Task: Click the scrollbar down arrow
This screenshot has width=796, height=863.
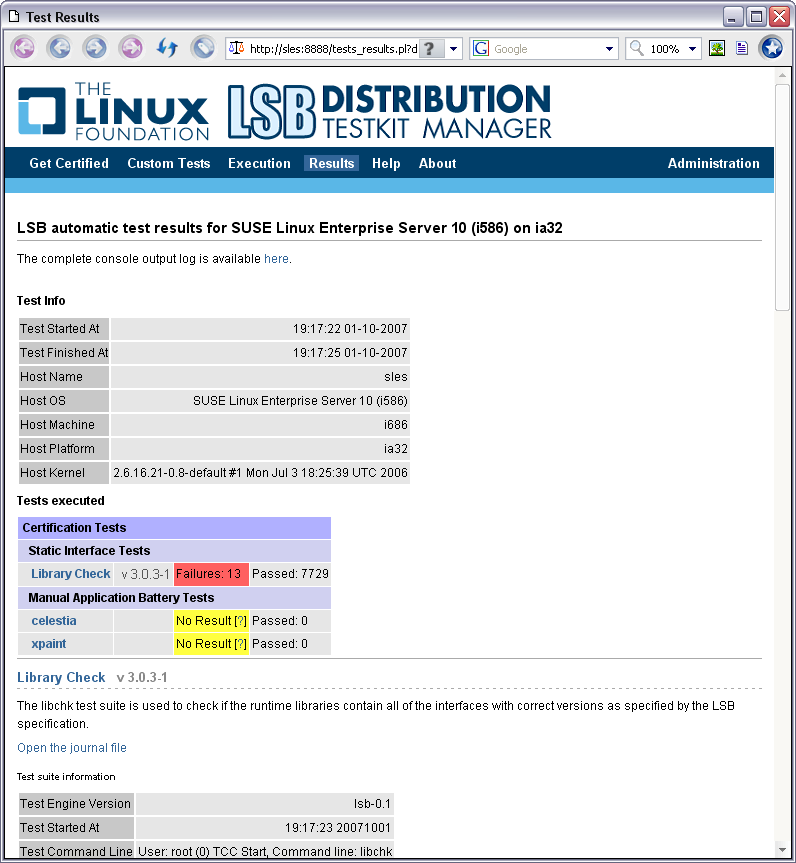Action: [x=782, y=849]
